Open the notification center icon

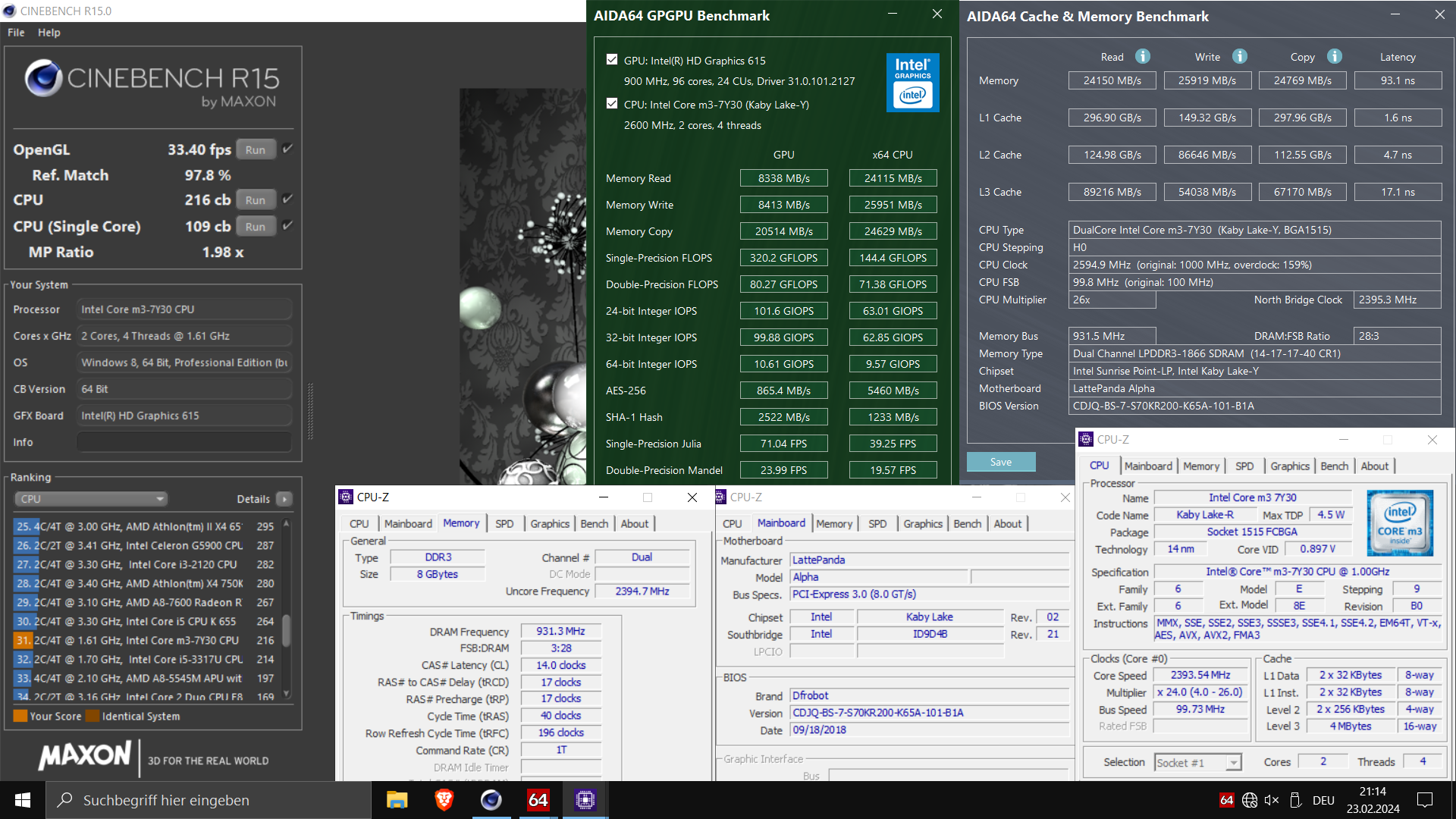1424,800
